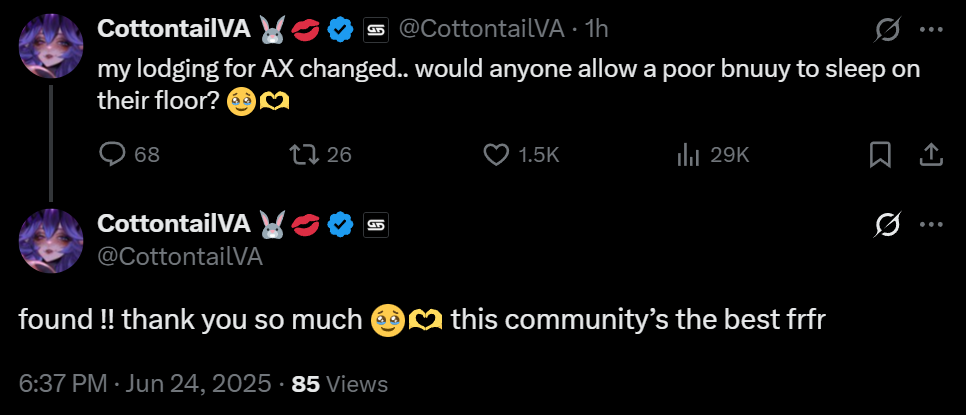Like the first tweet with 1.5K likes
The height and width of the screenshot is (415, 966).
tap(497, 154)
